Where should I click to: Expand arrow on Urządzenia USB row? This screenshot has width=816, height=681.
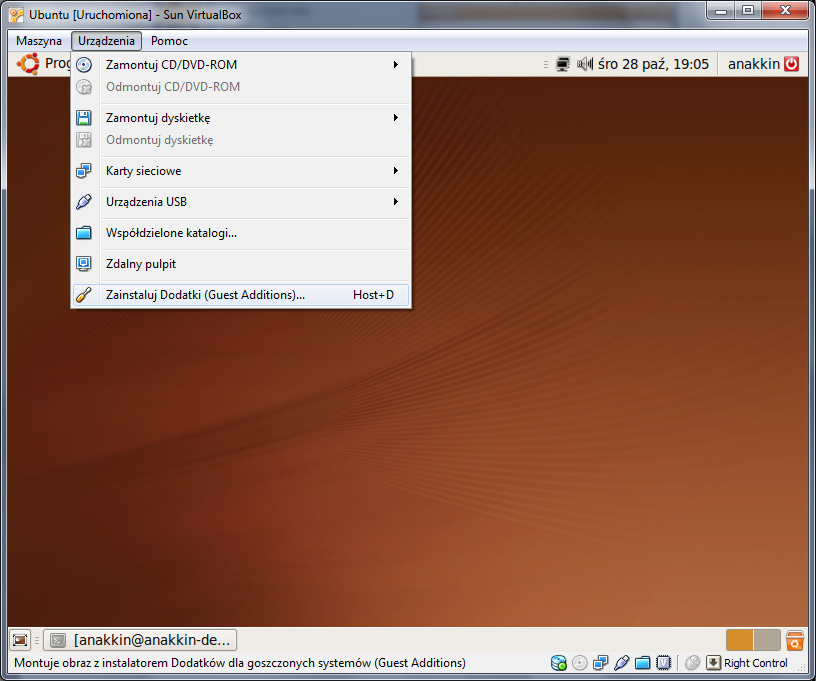click(x=396, y=202)
